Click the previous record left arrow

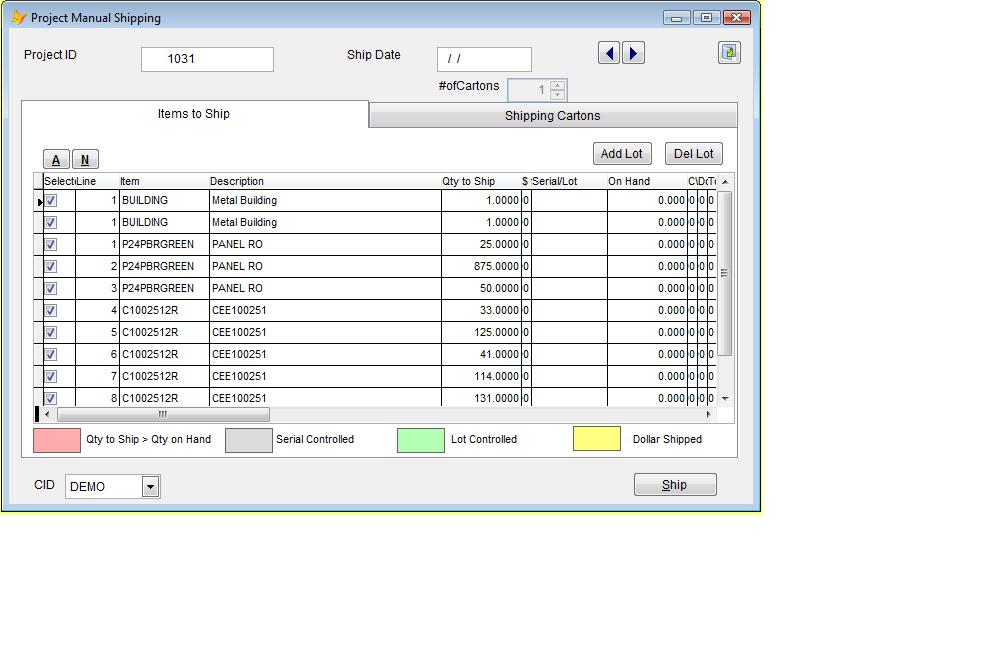(608, 53)
